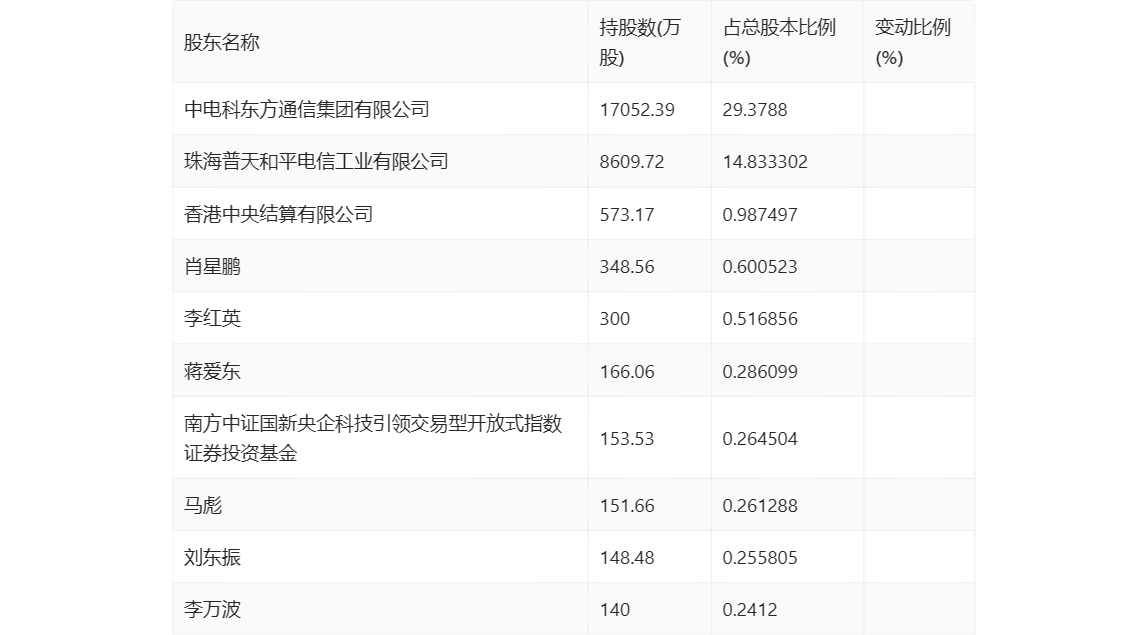This screenshot has width=1148, height=635.
Task: Select shareholder 蒋爱东
Action: pyautogui.click(x=212, y=371)
